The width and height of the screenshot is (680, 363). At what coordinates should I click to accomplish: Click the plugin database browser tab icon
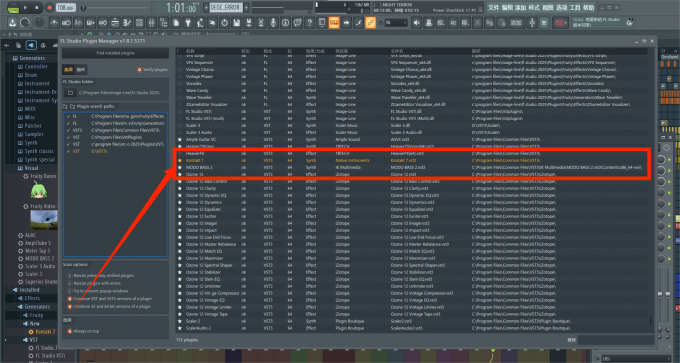31,45
